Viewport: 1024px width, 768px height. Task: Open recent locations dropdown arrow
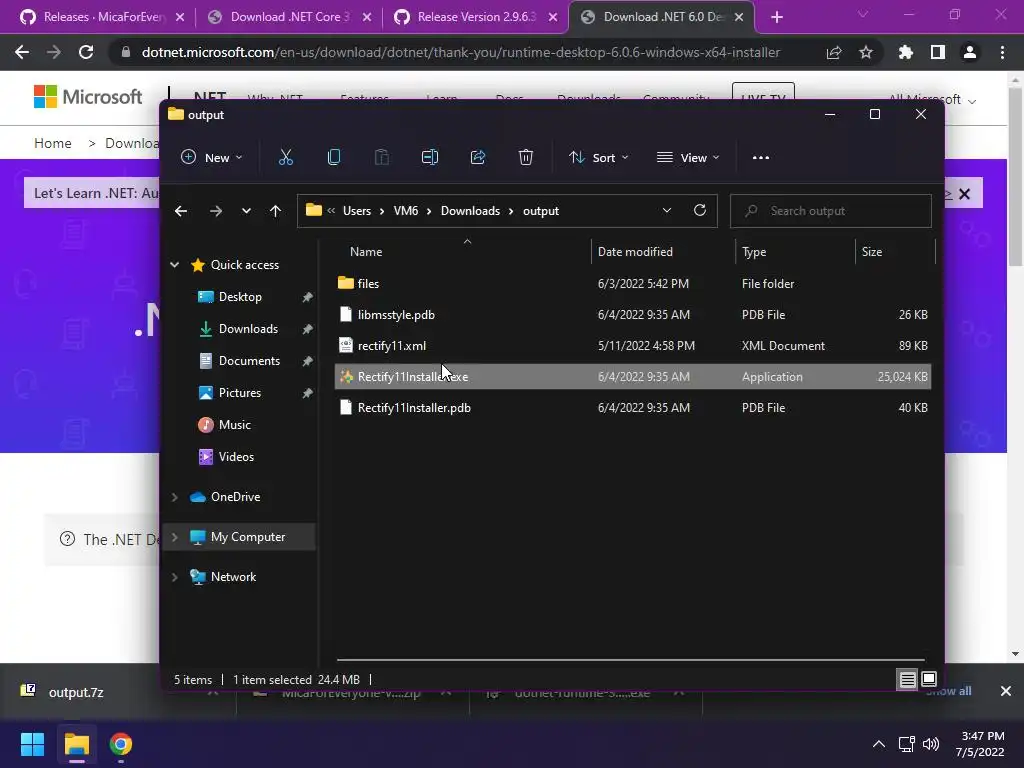[x=246, y=211]
